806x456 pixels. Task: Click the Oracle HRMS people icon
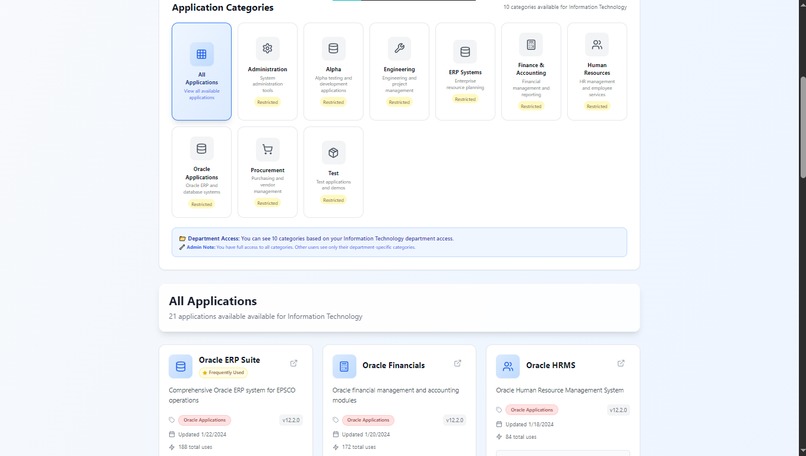pos(507,367)
